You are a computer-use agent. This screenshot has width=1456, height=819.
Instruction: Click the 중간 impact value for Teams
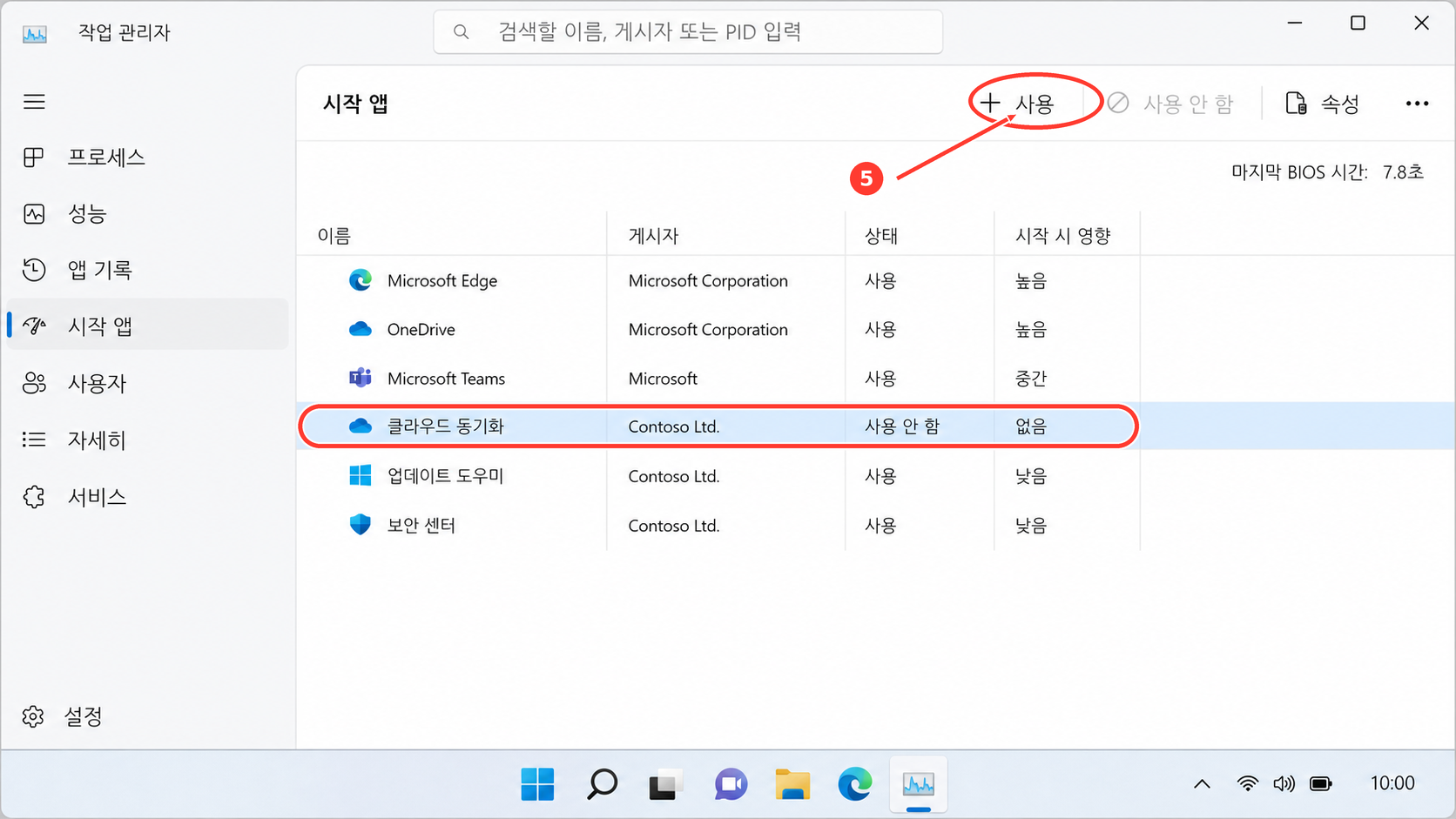coord(1031,379)
